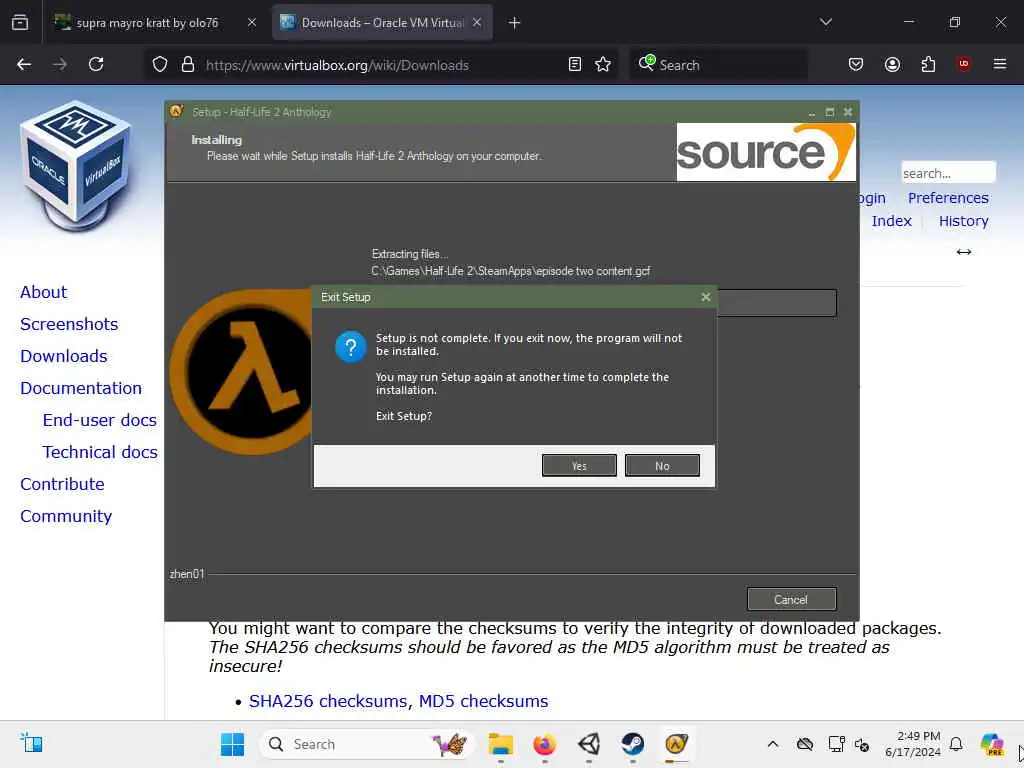The image size is (1024, 768).
Task: Open Widgets icon at taskbar left
Action: (31, 743)
